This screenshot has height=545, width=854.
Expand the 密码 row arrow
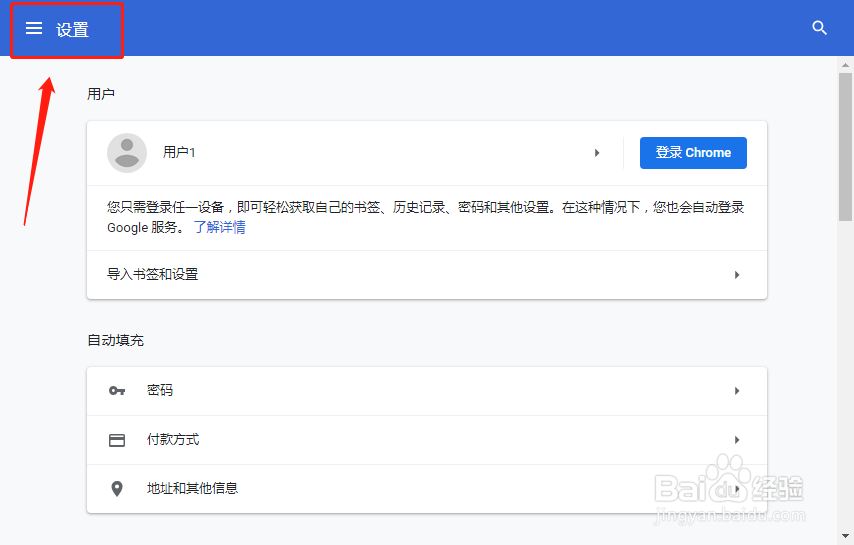tap(737, 391)
